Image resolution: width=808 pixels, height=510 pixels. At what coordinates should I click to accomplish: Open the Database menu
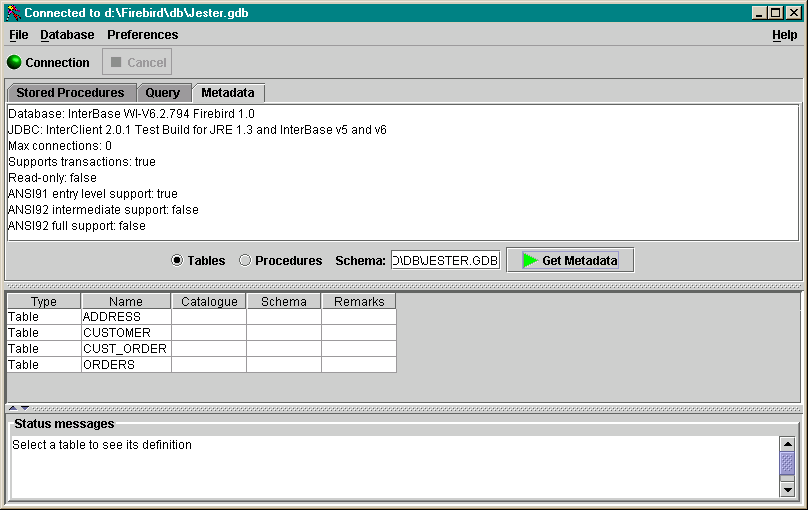(67, 35)
